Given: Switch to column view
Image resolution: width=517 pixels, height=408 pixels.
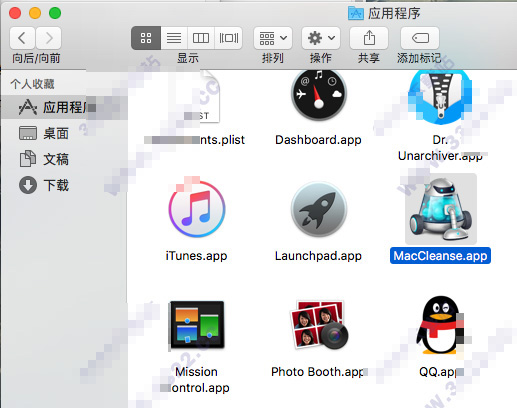Looking at the screenshot, I should click(x=201, y=38).
